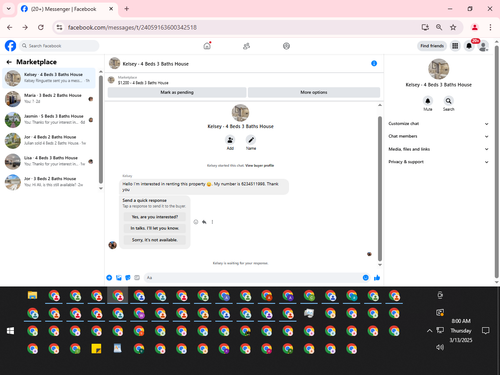Open a new browser tab
The image size is (500, 375).
tap(127, 9)
